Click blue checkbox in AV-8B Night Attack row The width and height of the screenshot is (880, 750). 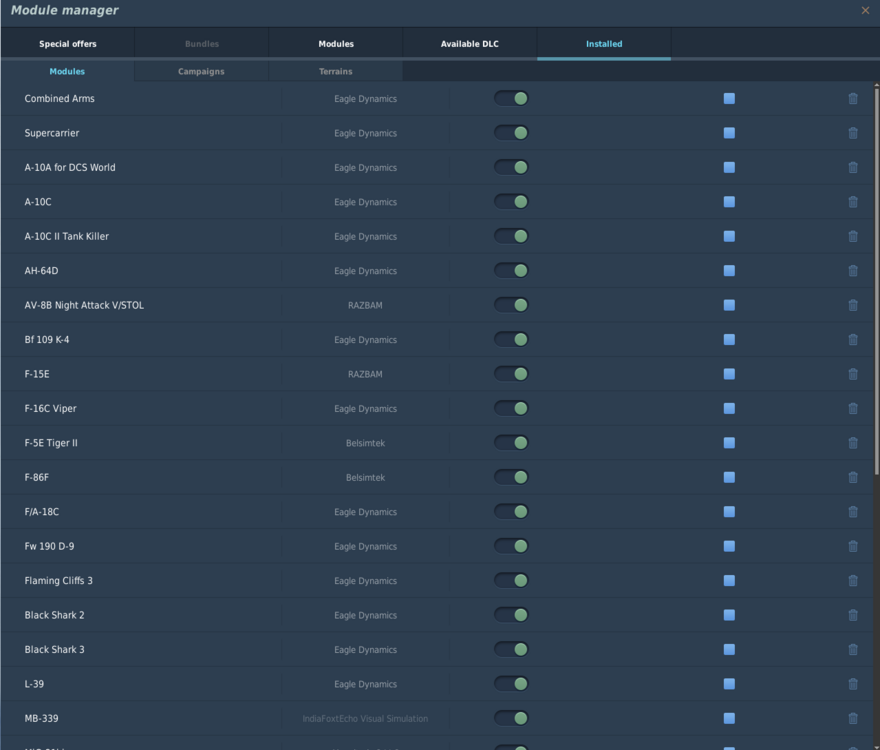tap(729, 305)
